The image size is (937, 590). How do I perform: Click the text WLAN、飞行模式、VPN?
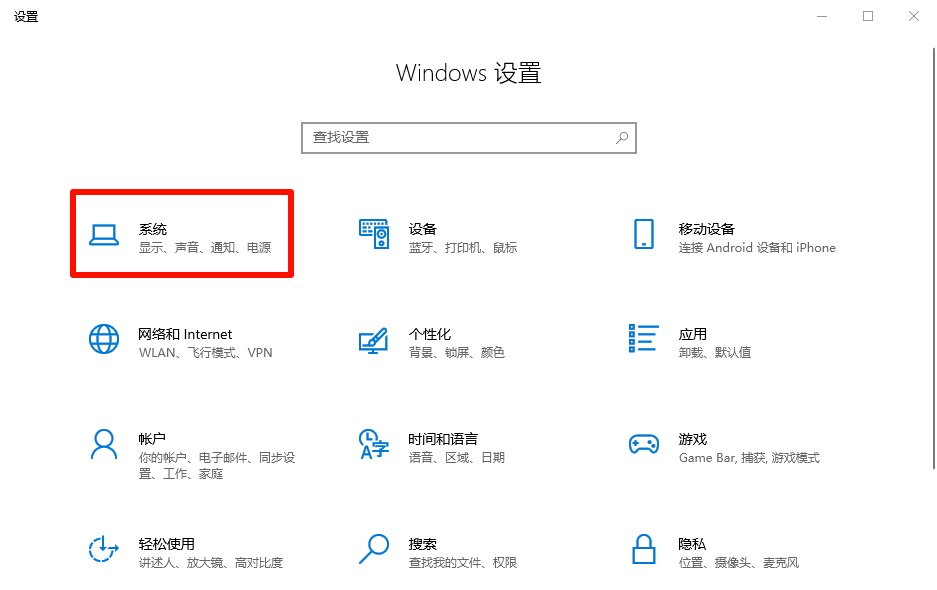coord(206,353)
